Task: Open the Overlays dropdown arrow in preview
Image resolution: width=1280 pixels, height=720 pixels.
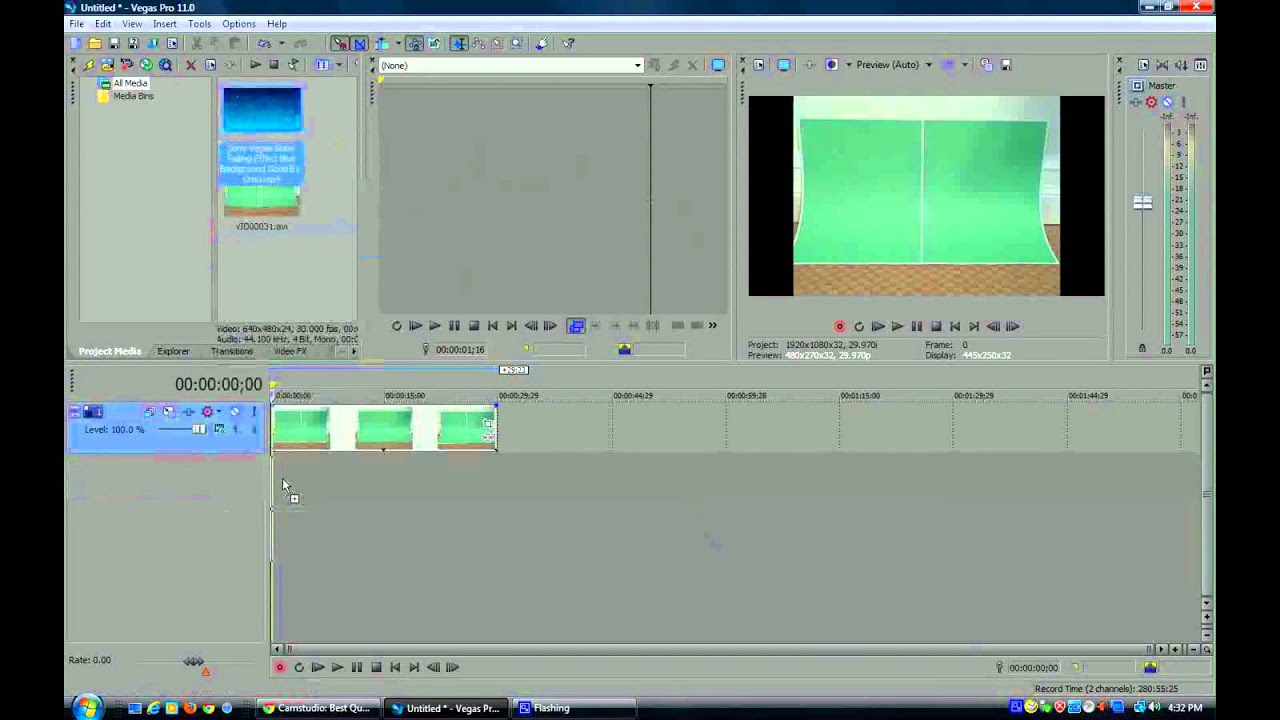Action: (964, 65)
